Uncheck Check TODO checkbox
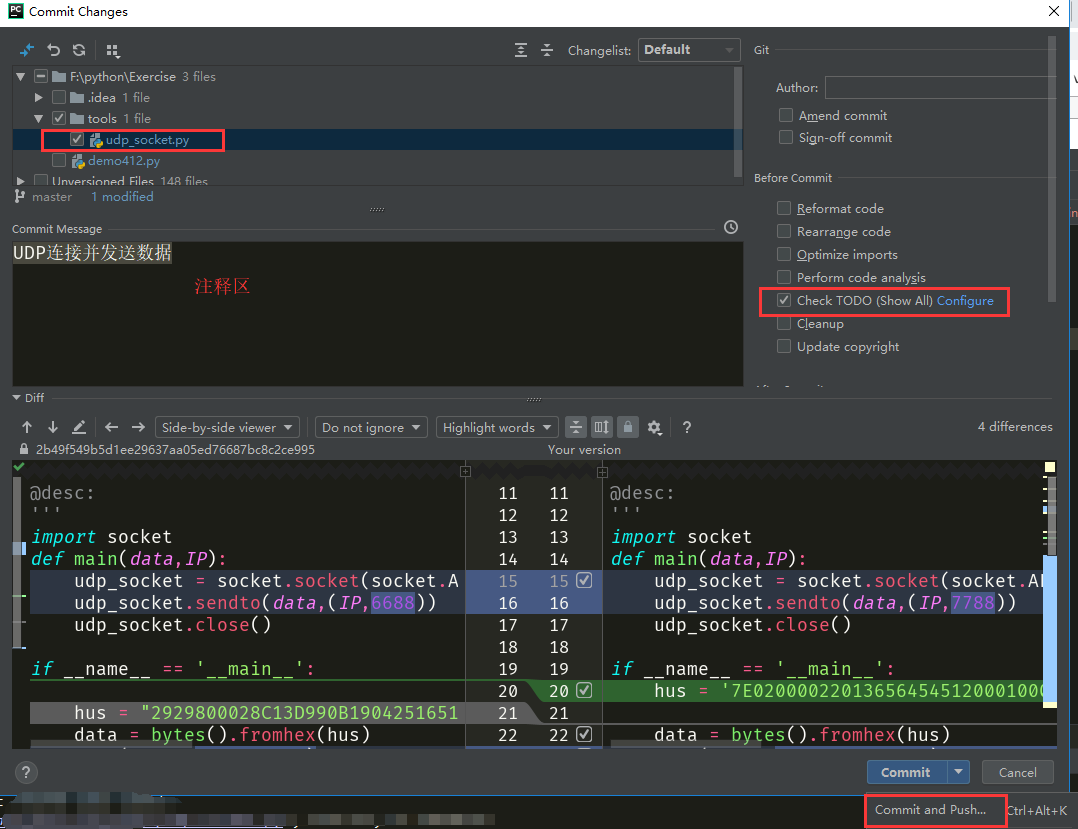Viewport: 1078px width, 829px height. (784, 300)
